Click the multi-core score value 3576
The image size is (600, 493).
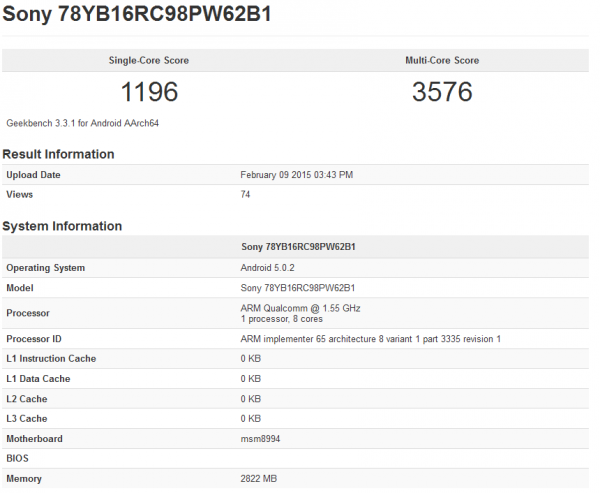442,92
